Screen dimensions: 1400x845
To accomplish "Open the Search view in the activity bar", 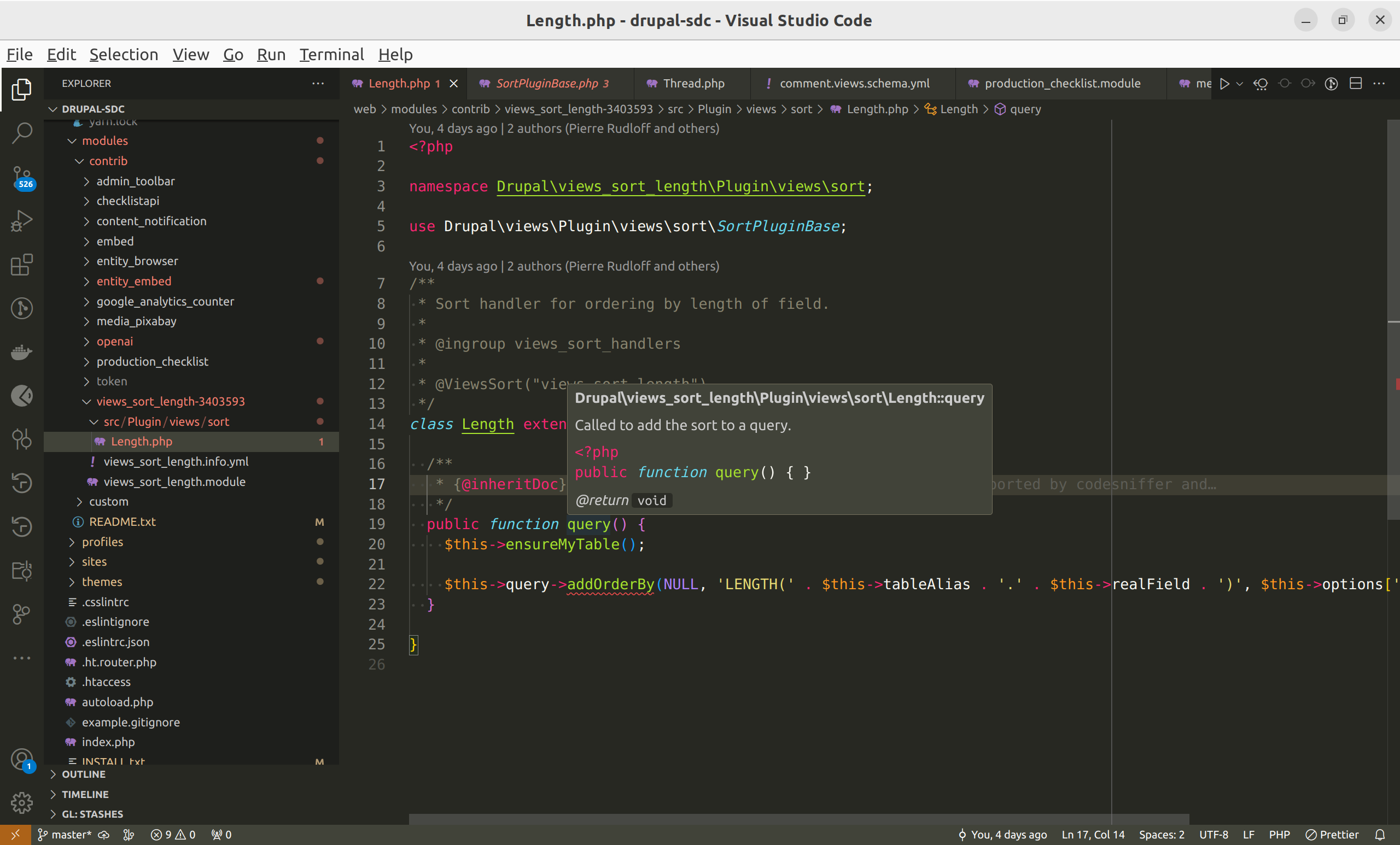I will point(21,133).
